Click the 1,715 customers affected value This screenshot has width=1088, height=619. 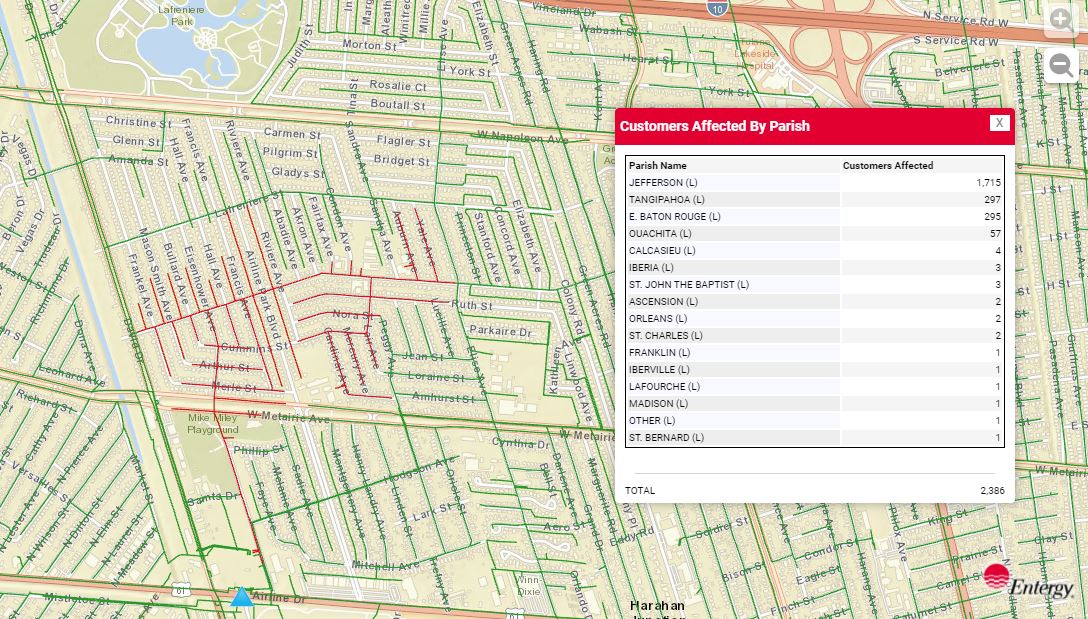click(988, 183)
